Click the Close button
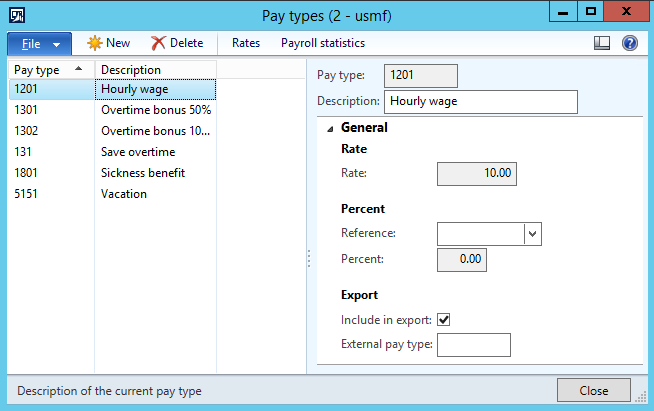This screenshot has height=411, width=654. pyautogui.click(x=593, y=390)
